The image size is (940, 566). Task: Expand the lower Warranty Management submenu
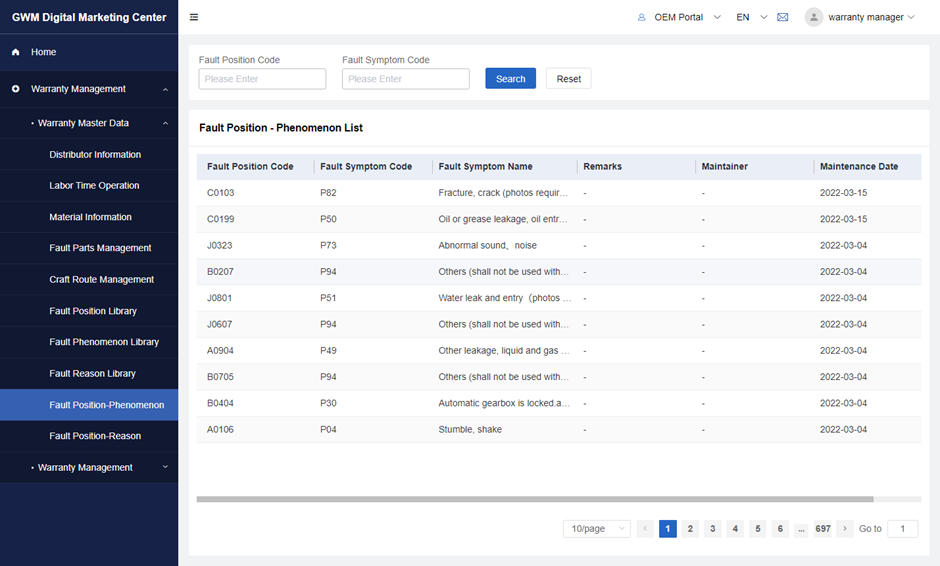(165, 467)
